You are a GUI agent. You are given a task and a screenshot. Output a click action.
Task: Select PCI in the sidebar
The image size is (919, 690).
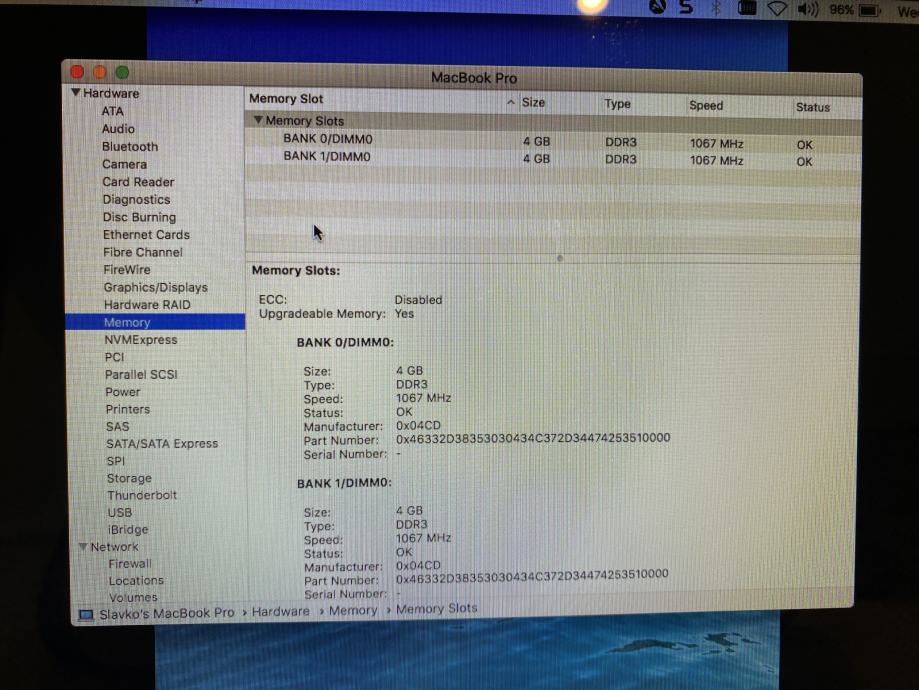[114, 357]
